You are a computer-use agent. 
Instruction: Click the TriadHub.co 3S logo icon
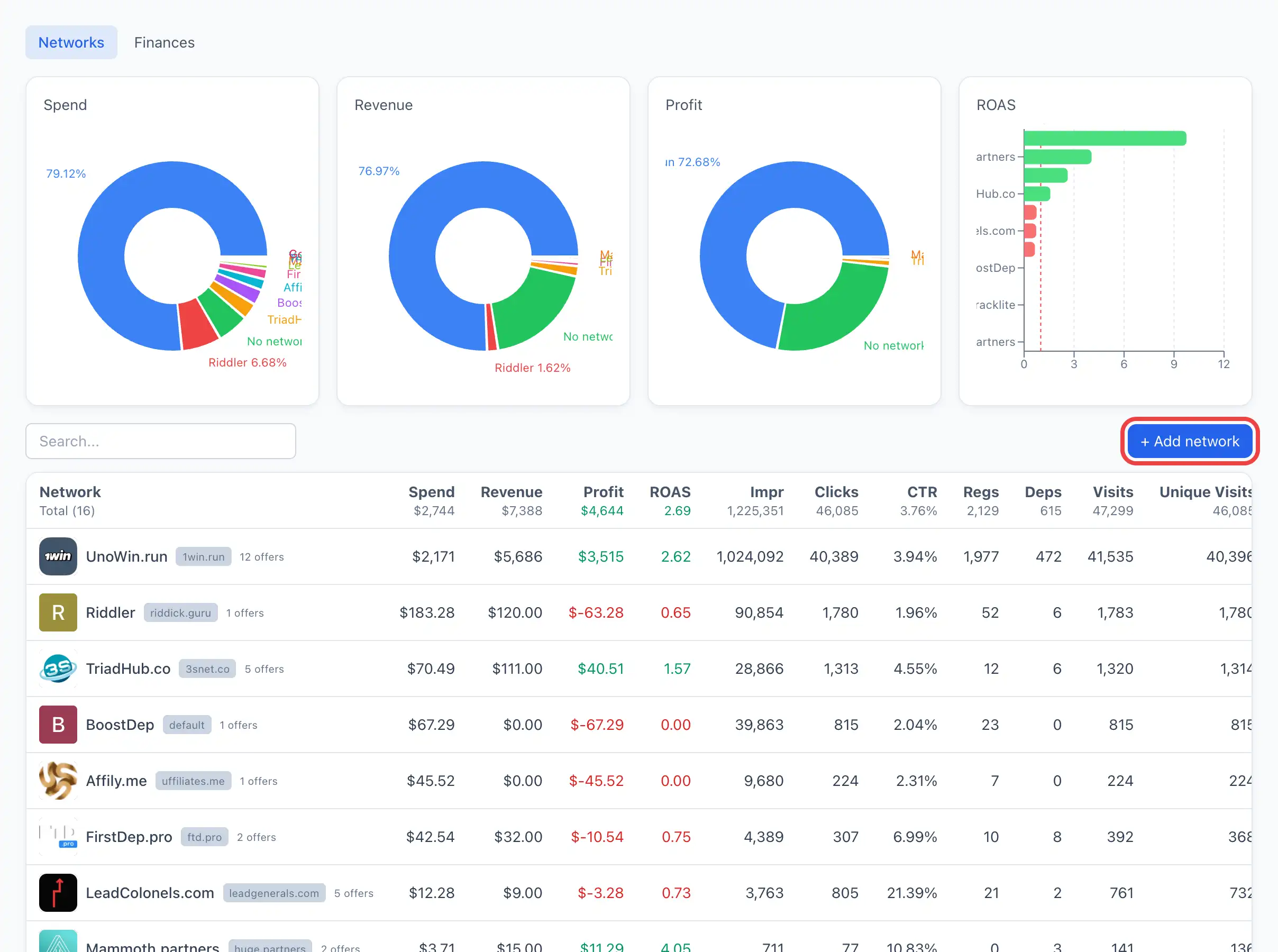pos(58,668)
